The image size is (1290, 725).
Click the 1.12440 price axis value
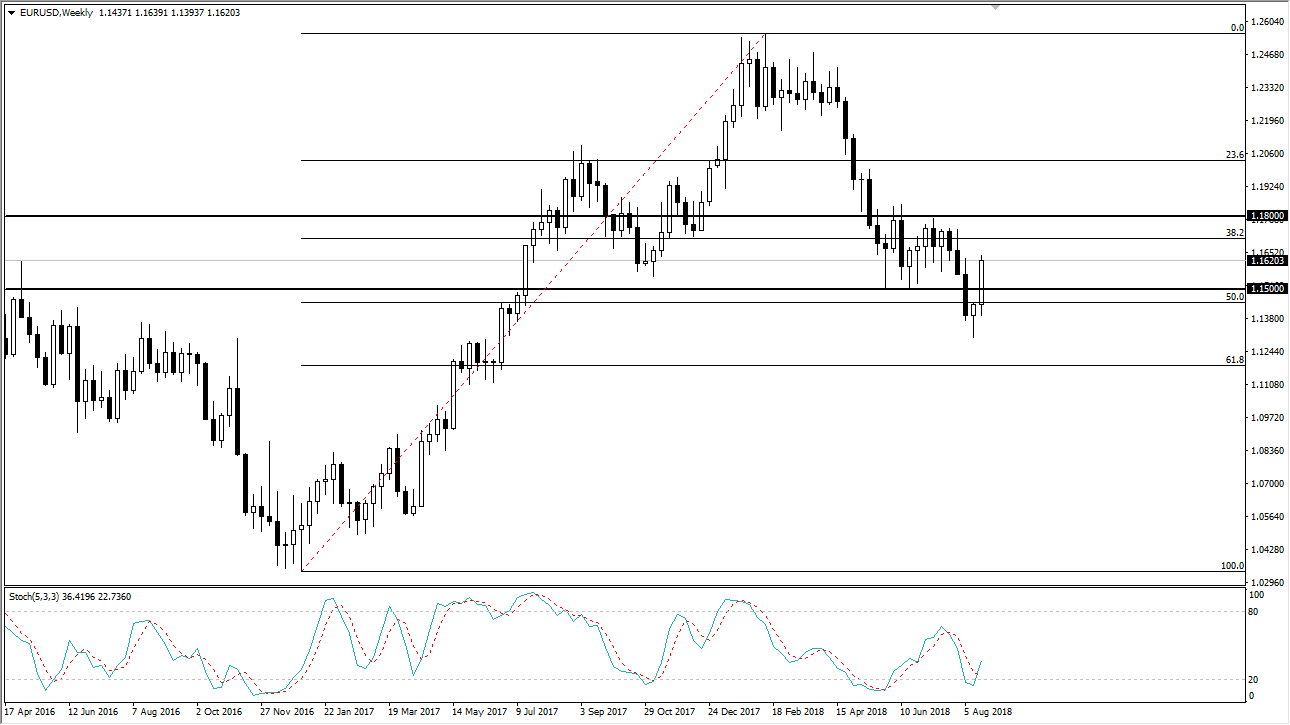[x=1267, y=352]
